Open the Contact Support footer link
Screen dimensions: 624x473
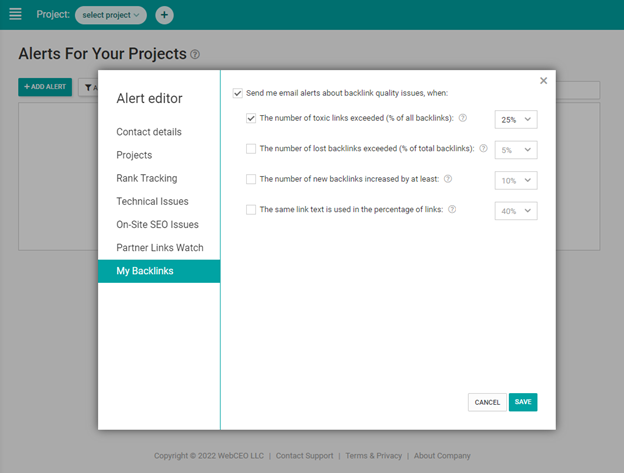point(304,456)
